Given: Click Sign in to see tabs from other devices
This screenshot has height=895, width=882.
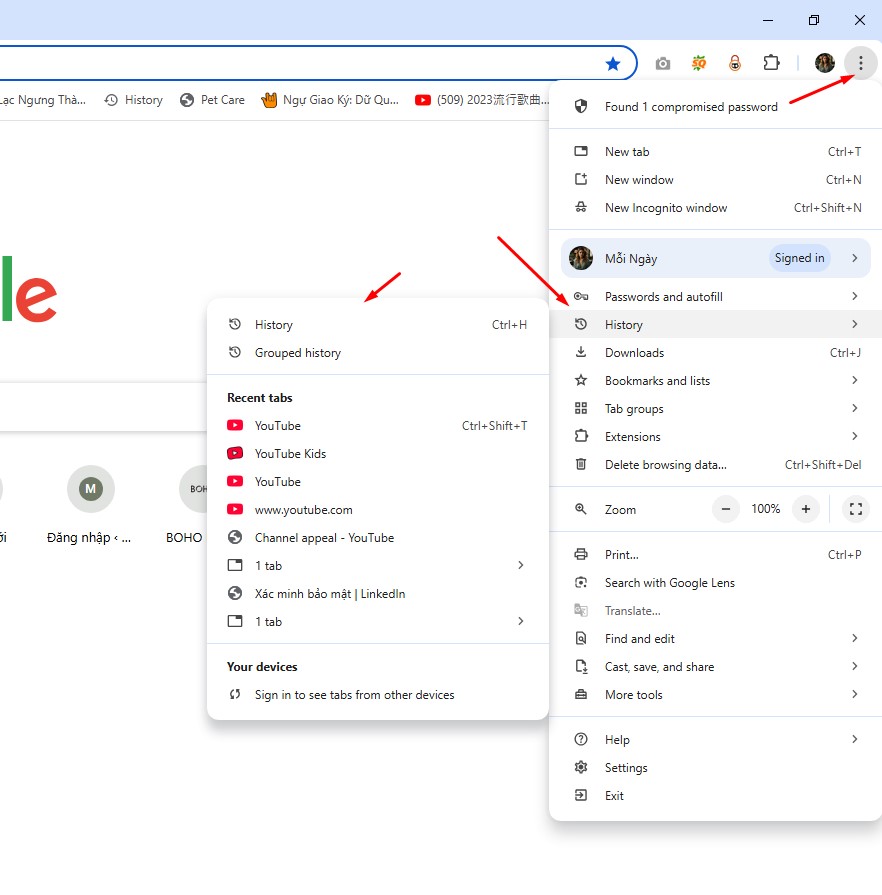Looking at the screenshot, I should (354, 695).
